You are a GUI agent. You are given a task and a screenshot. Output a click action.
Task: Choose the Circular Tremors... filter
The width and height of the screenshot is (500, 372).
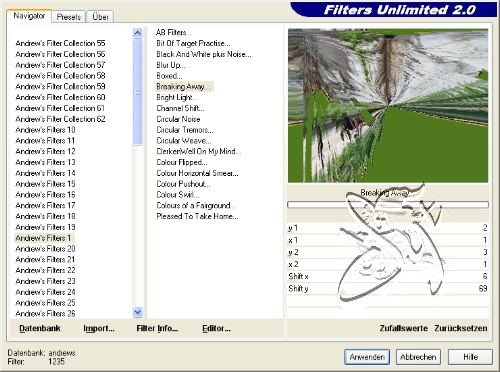[185, 130]
